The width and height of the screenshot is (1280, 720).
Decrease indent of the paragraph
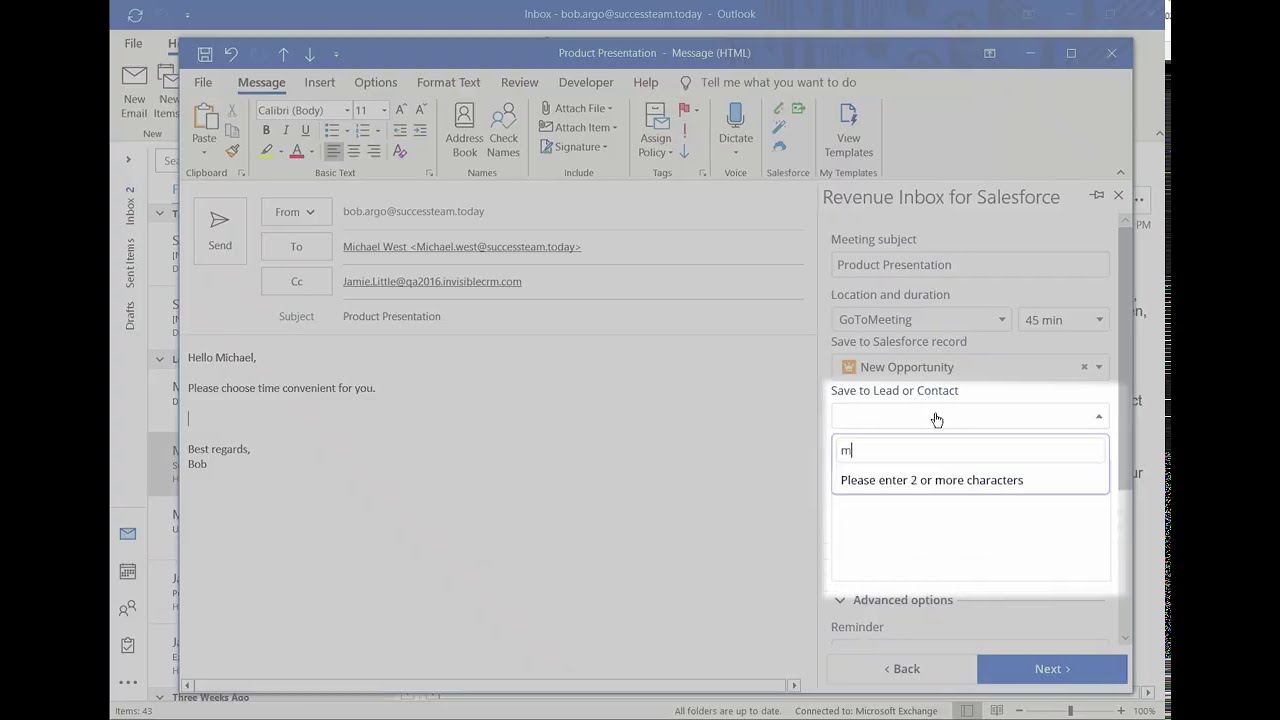400,130
